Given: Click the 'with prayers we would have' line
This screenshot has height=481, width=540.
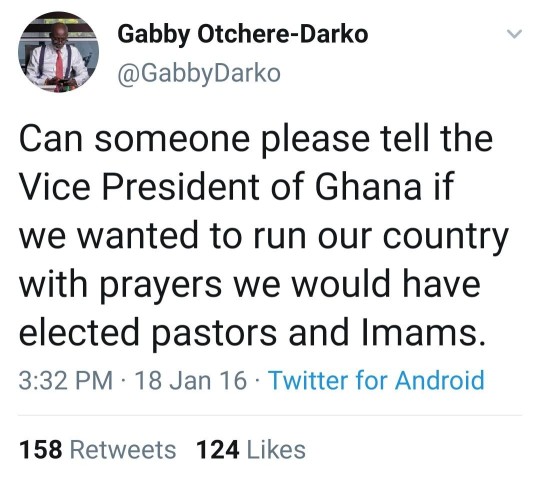Looking at the screenshot, I should tap(250, 285).
